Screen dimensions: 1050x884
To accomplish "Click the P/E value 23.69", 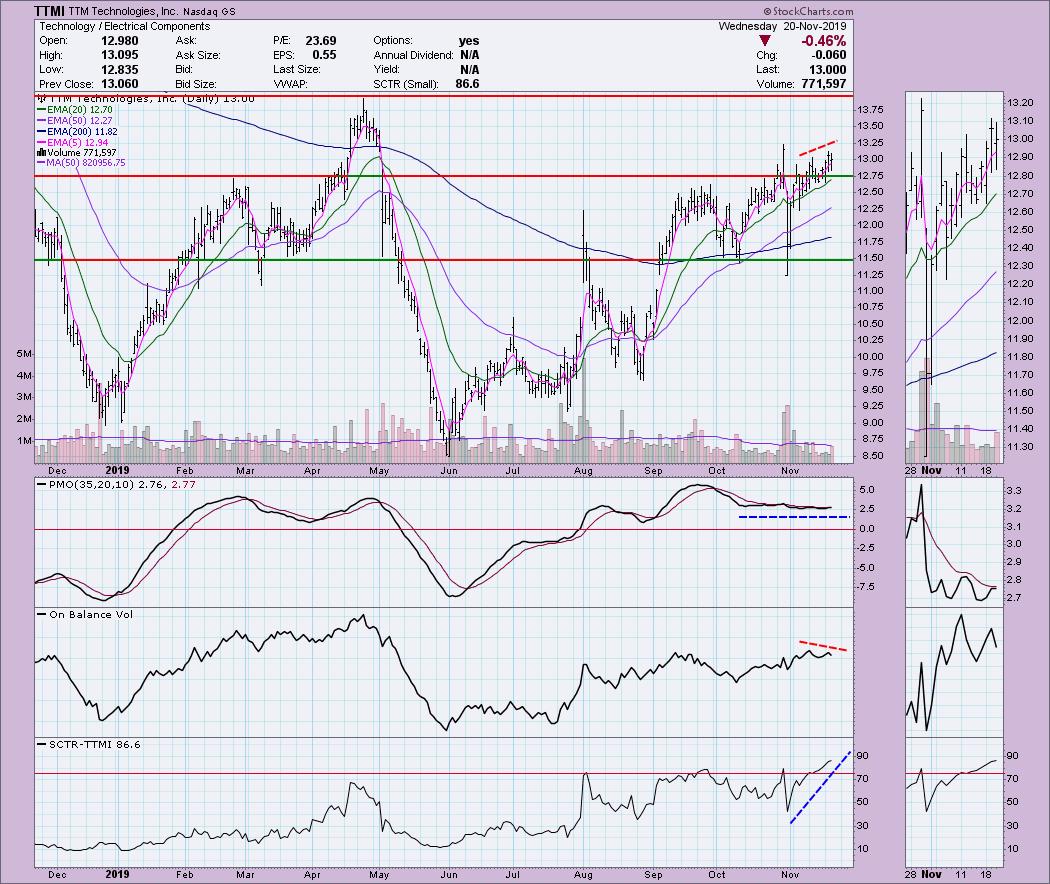I will pyautogui.click(x=321, y=41).
